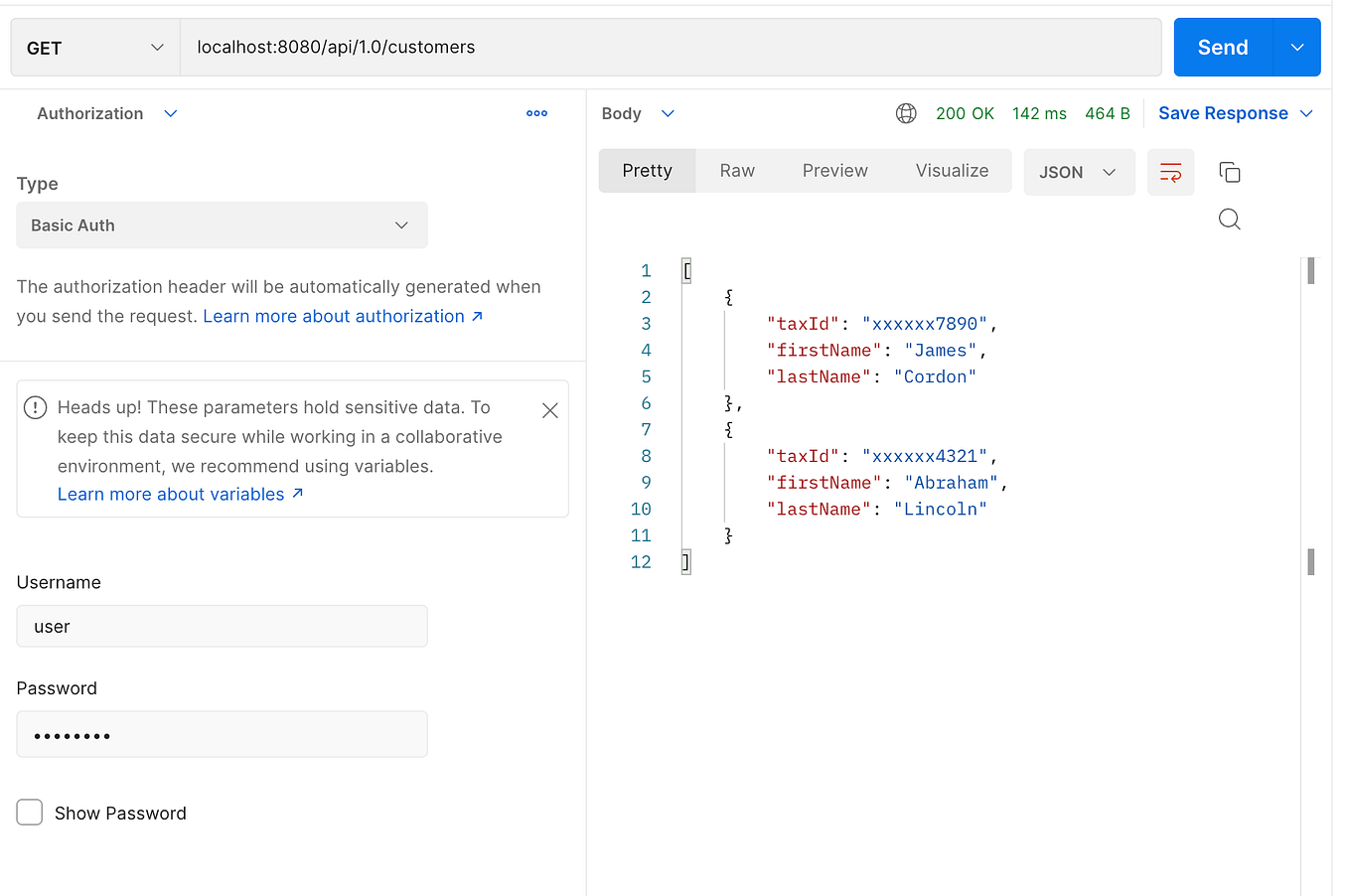Open the GET request method dropdown

(x=94, y=47)
